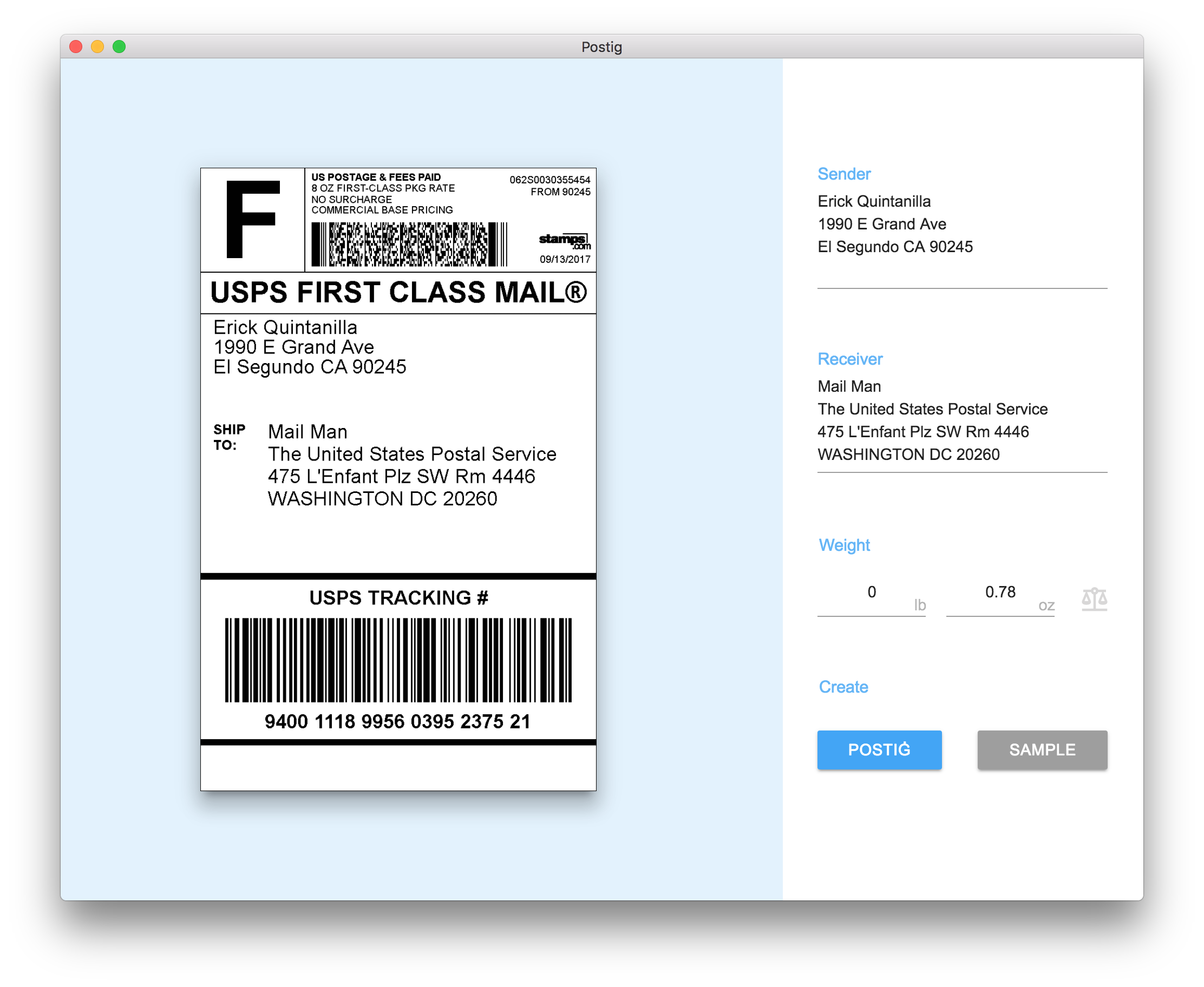Click receiver city WASHINGTON DC 20260 line

(x=908, y=455)
